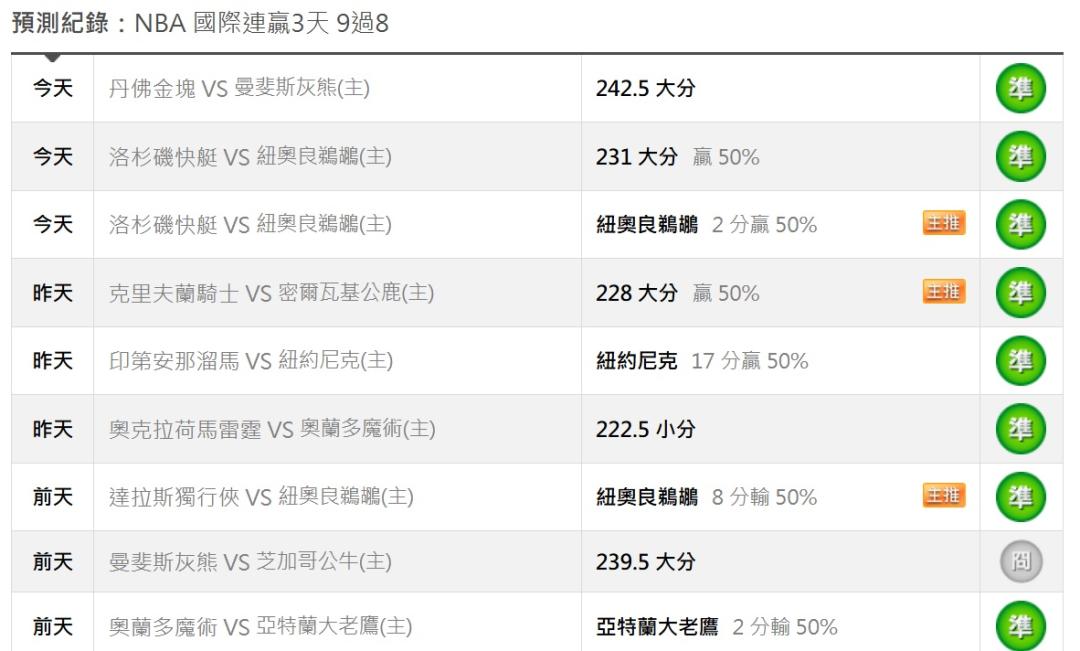The width and height of the screenshot is (1080, 651).
Task: Click green 準 icon for 丹佛金塊 VS 曼斐斯灰熊 row
Action: (x=1020, y=89)
